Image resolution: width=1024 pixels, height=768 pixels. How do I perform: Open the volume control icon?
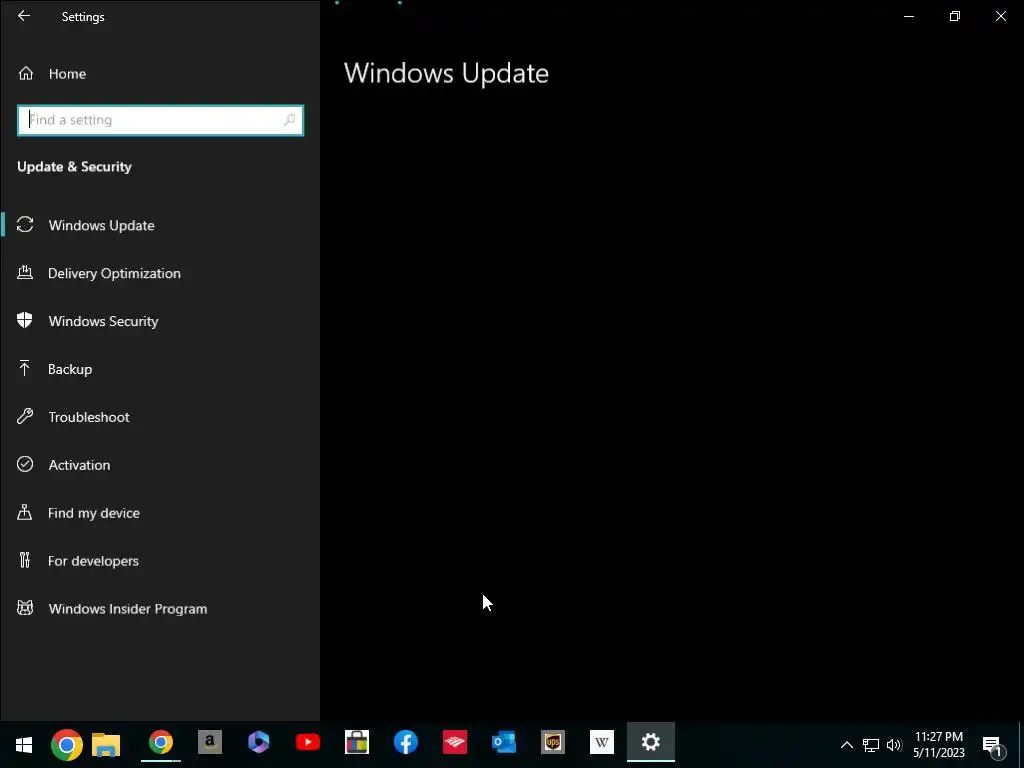[894, 744]
